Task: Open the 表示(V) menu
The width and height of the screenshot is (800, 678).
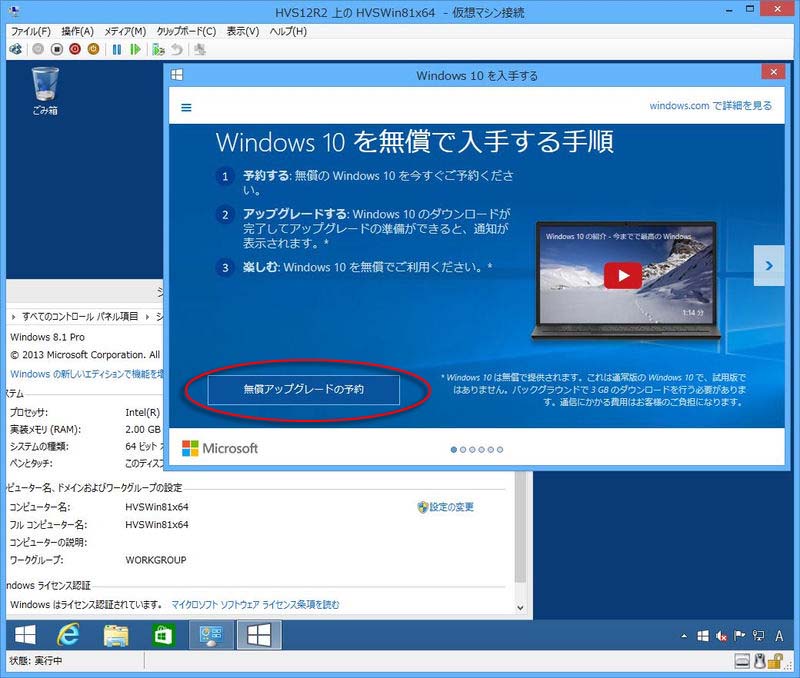Action: pyautogui.click(x=243, y=32)
